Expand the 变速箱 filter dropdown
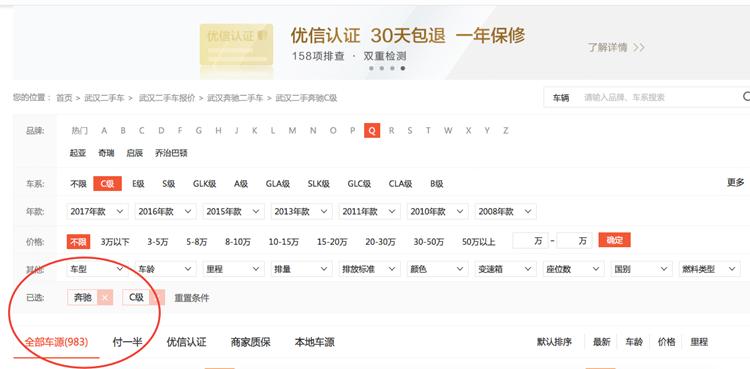The height and width of the screenshot is (369, 750). click(x=506, y=269)
